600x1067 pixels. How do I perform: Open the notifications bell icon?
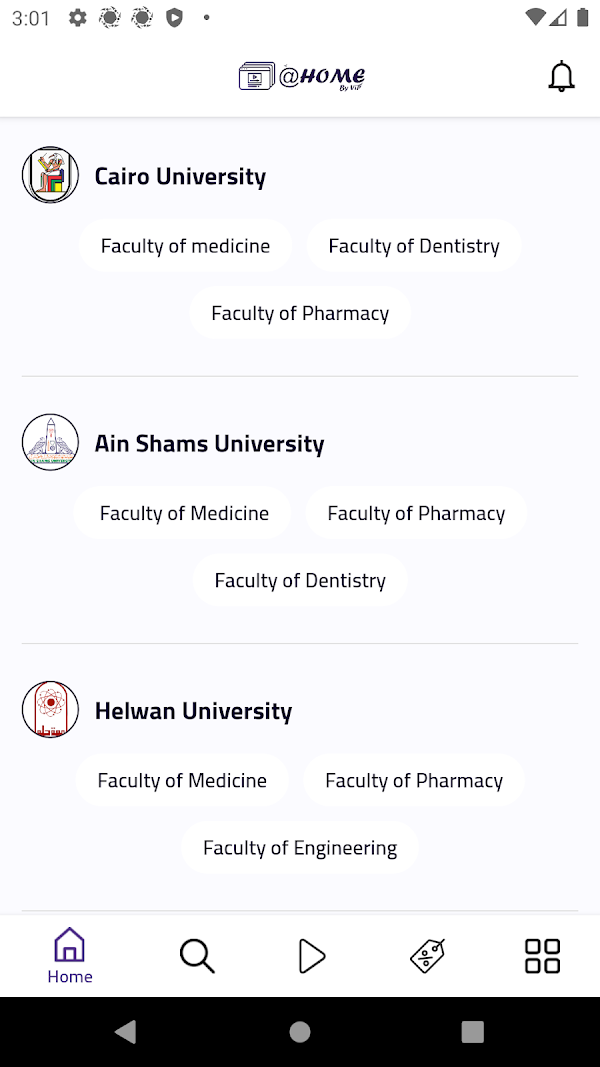[x=561, y=77]
